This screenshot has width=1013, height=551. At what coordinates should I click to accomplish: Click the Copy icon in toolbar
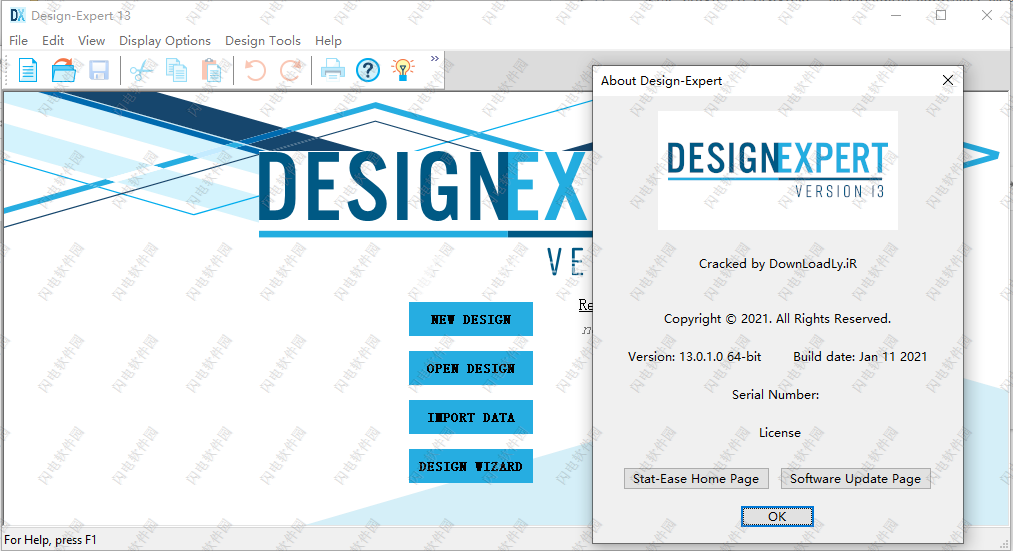coord(176,70)
